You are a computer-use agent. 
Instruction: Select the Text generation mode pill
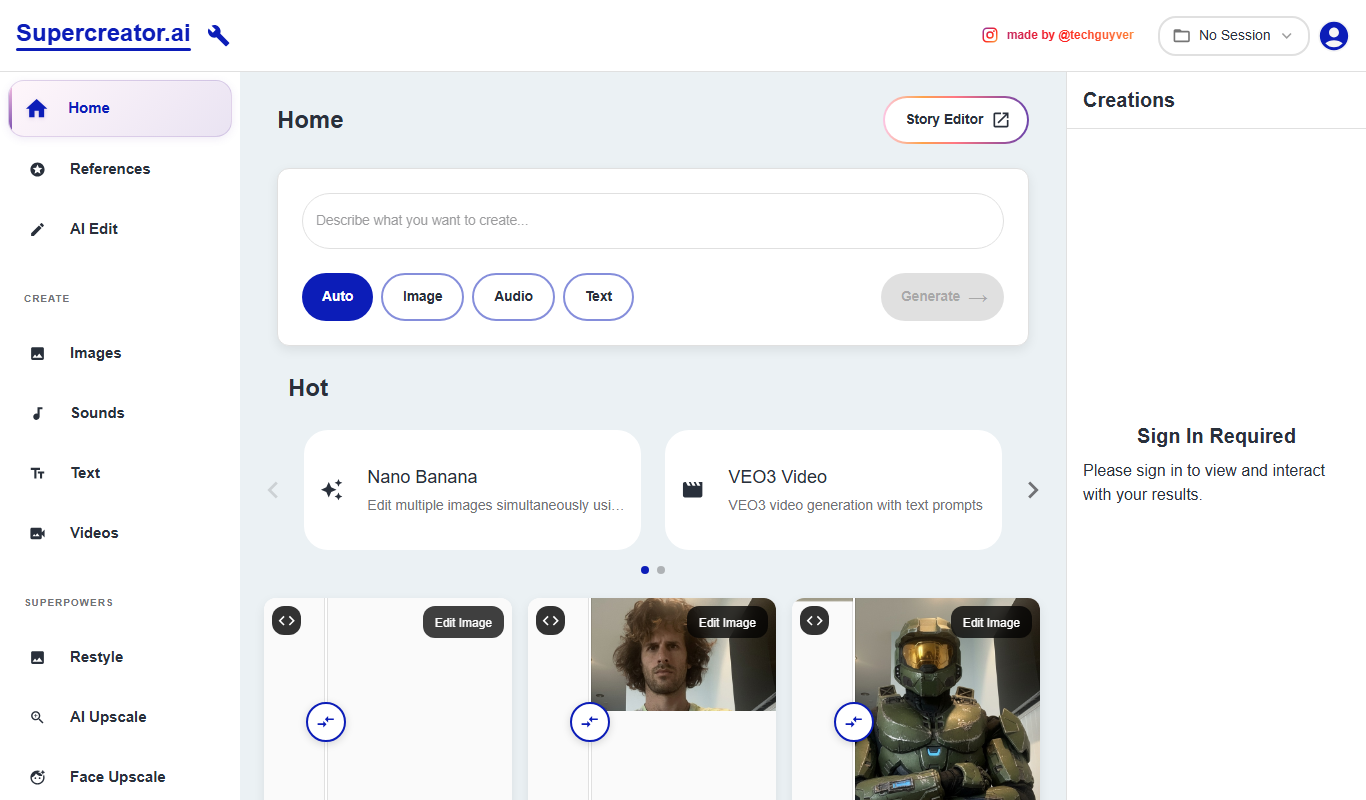point(599,297)
